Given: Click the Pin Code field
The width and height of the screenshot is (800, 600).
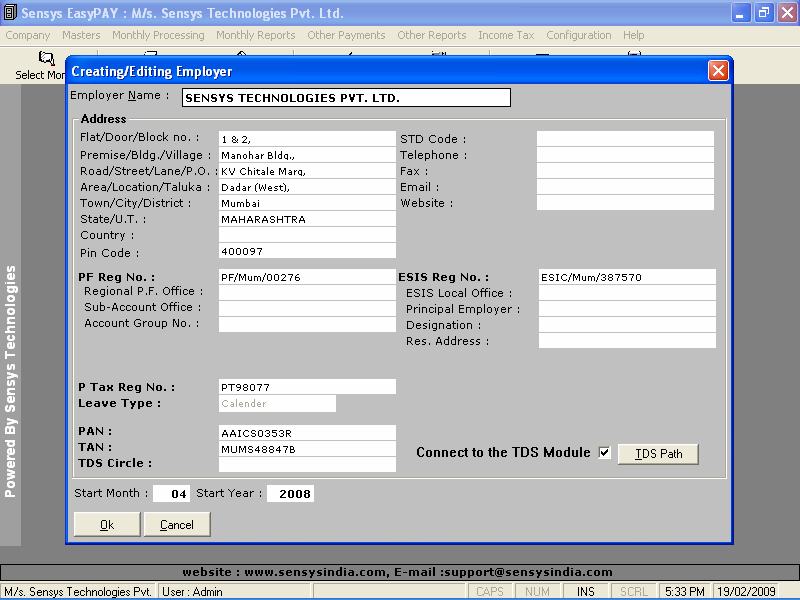Looking at the screenshot, I should point(307,251).
